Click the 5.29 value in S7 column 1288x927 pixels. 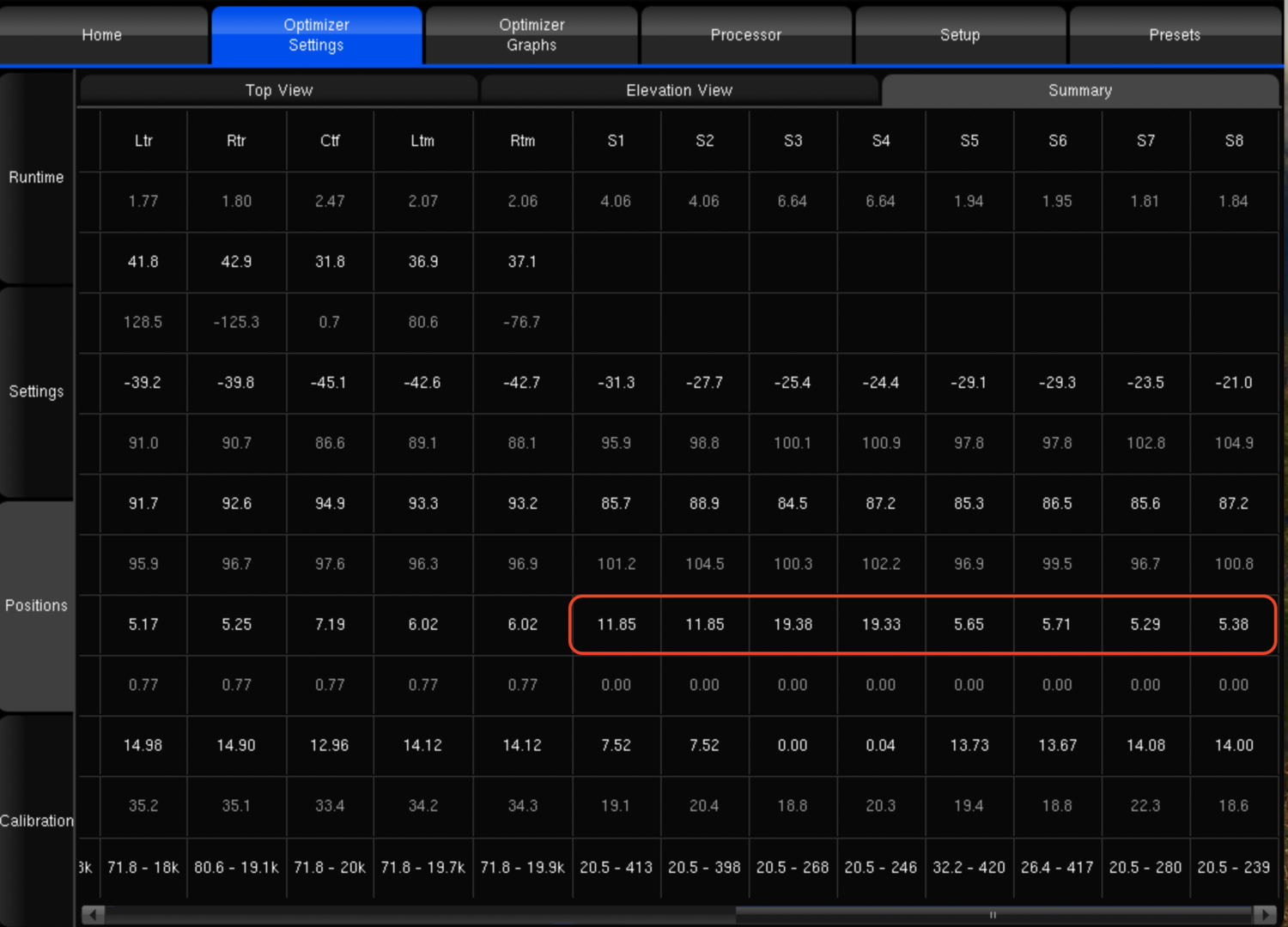point(1145,625)
